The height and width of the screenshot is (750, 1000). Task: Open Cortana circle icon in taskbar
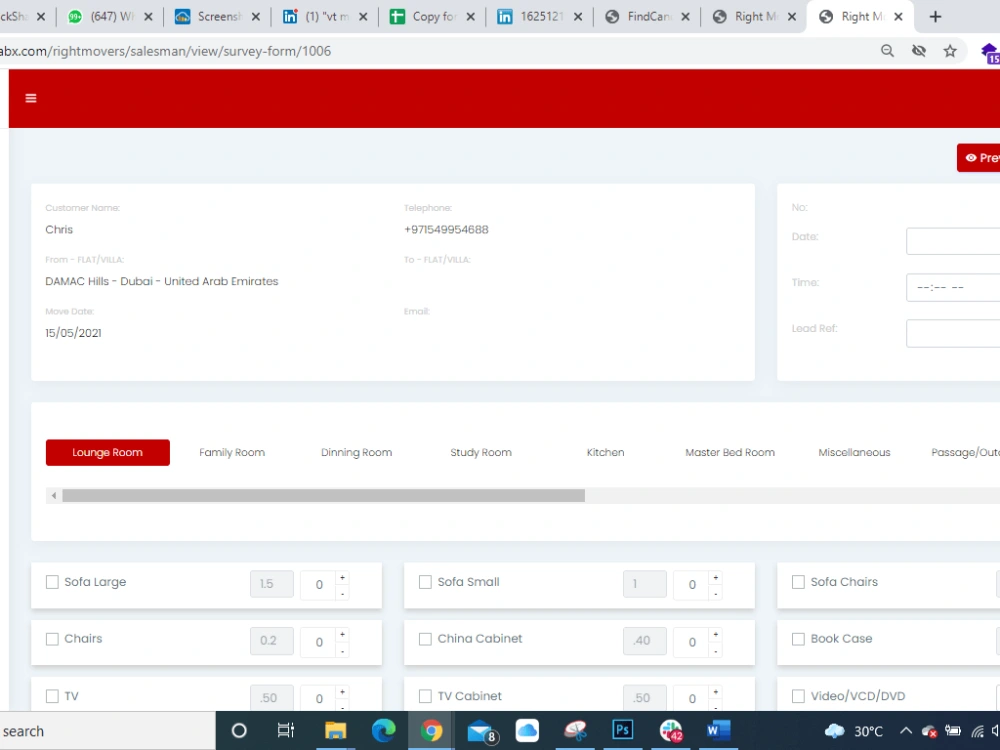coord(239,730)
